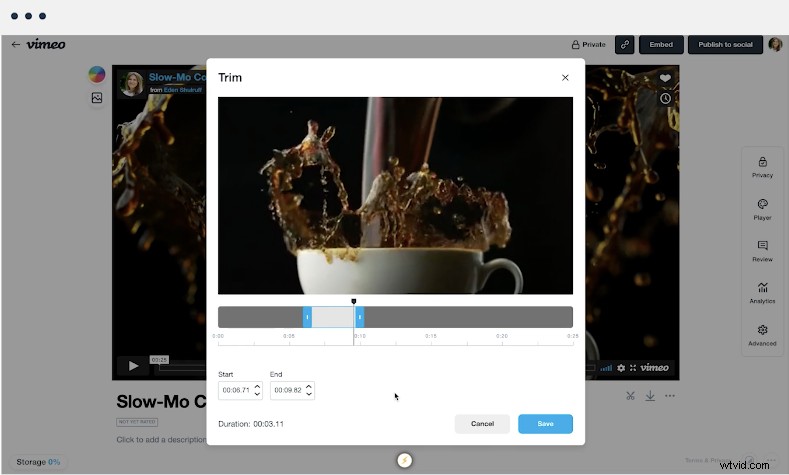This screenshot has width=789, height=475.
Task: Open the Privacy side panel
Action: (x=762, y=168)
